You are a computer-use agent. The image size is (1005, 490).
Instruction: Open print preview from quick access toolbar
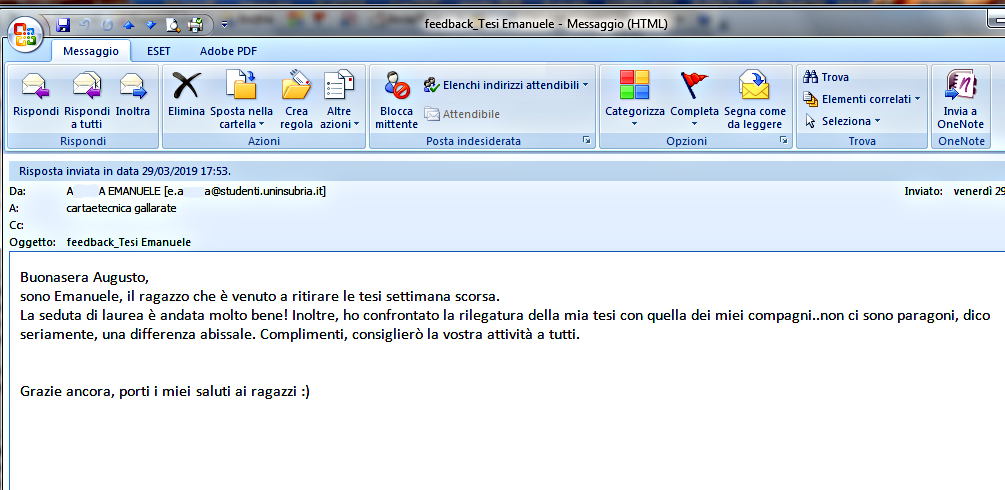(x=173, y=25)
